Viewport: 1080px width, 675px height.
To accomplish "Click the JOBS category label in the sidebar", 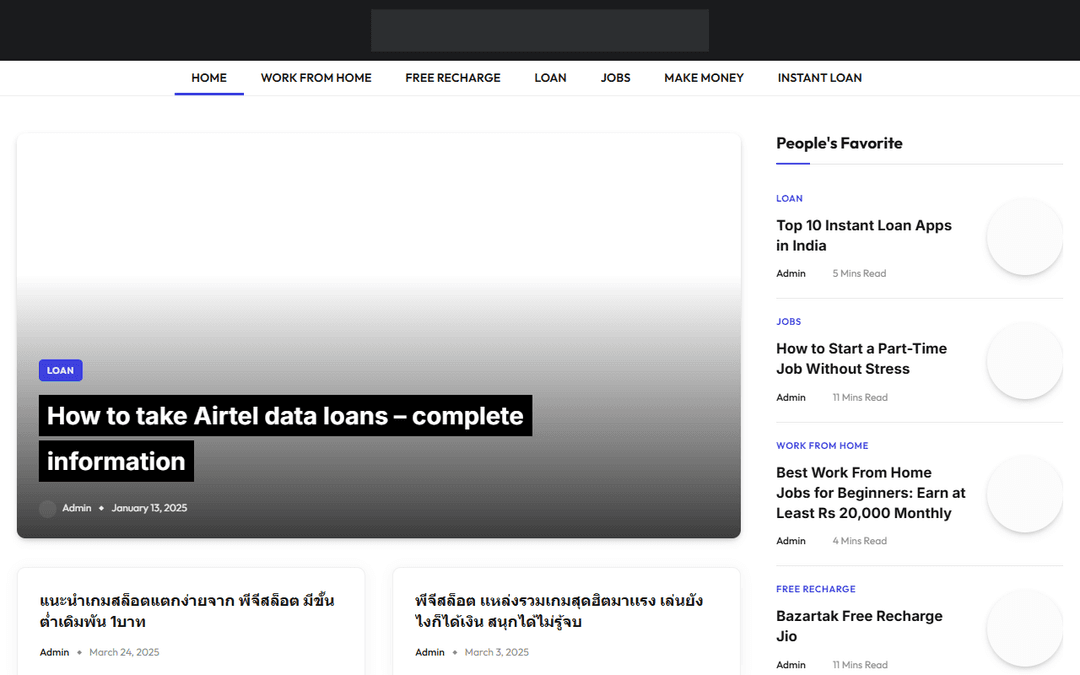I will 789,322.
